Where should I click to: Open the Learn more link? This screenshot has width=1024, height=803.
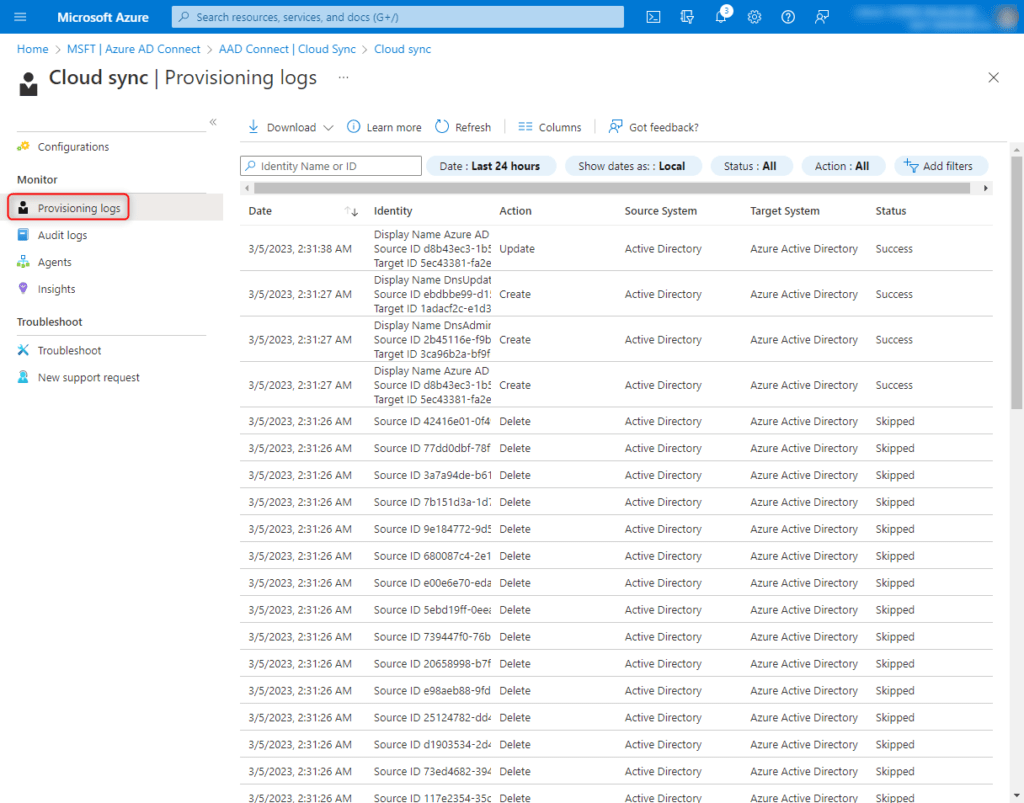pyautogui.click(x=384, y=127)
